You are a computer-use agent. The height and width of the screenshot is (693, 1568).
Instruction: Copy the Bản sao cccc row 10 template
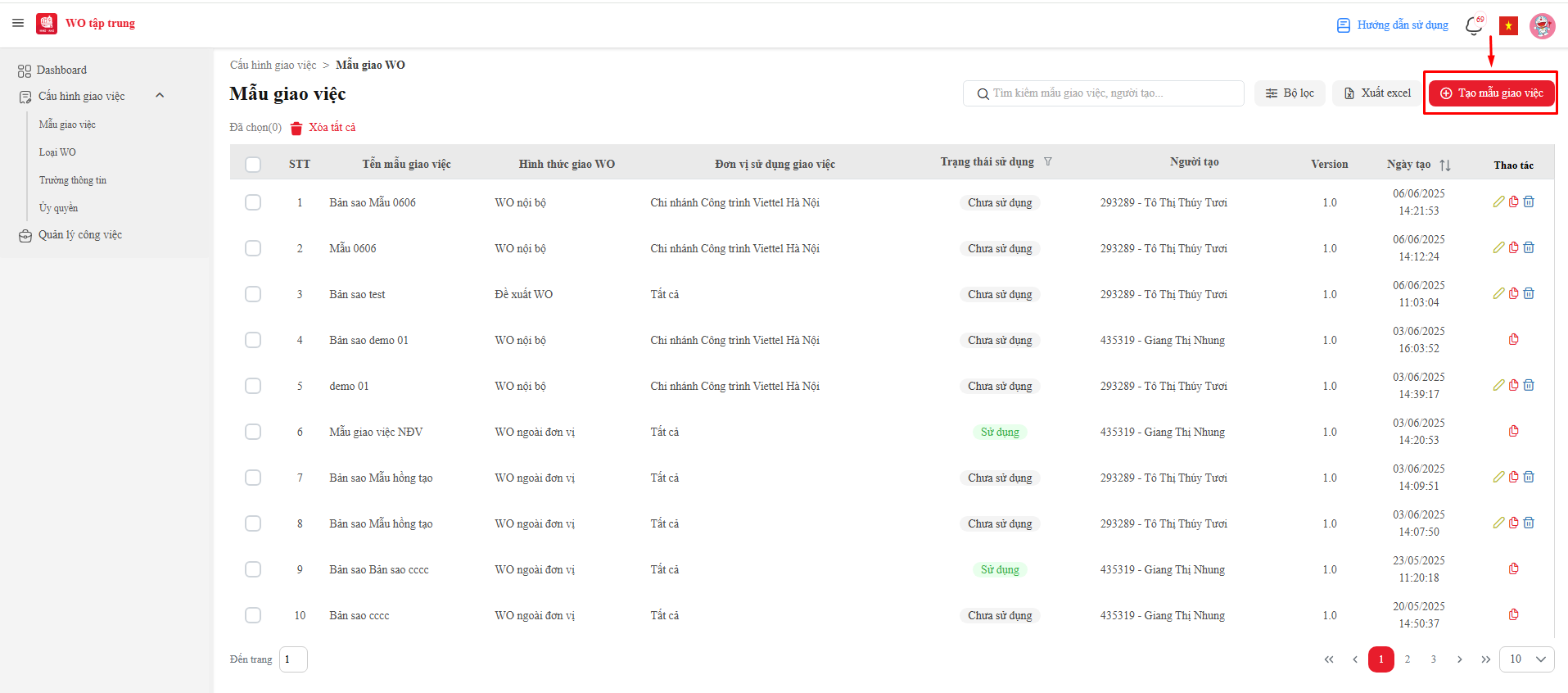click(x=1514, y=614)
